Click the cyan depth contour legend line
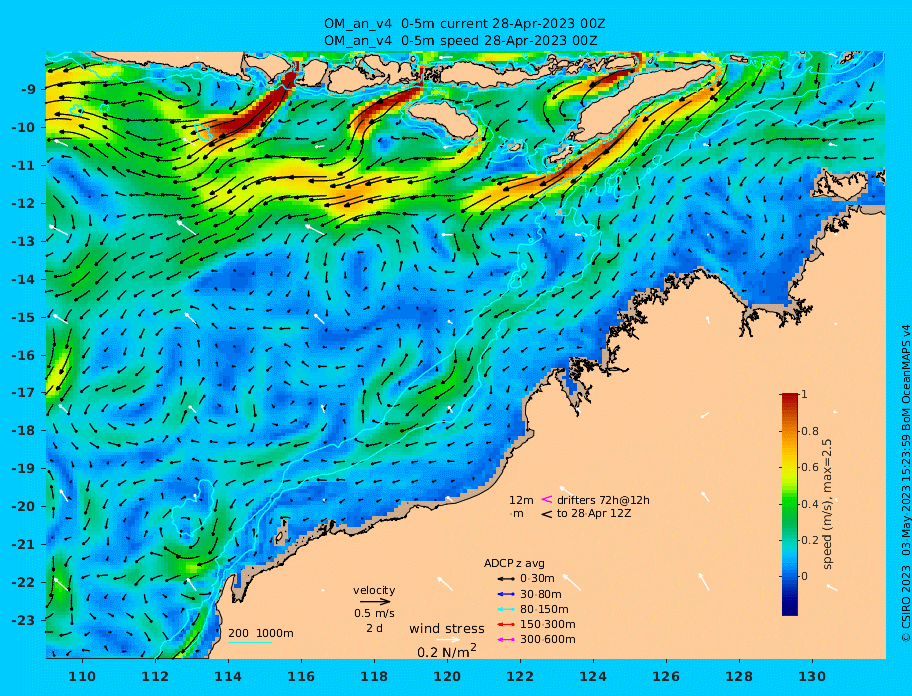Screen dimensions: 912x696 click(250, 643)
